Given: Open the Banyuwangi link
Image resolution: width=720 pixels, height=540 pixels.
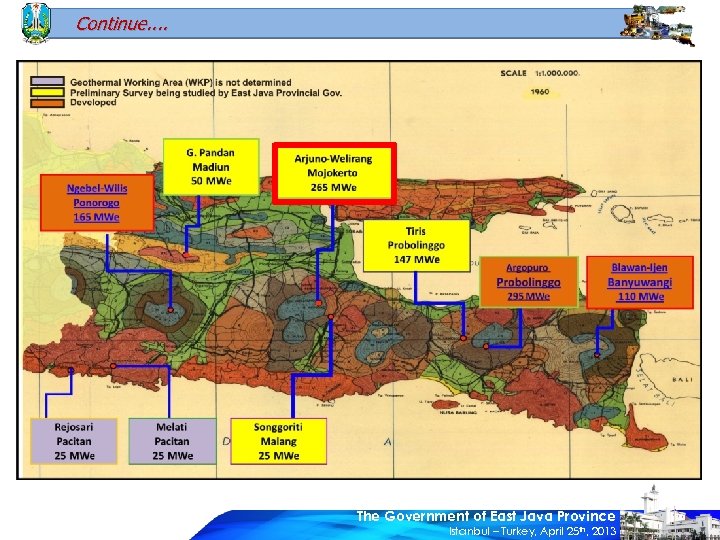Looking at the screenshot, I should point(640,282).
